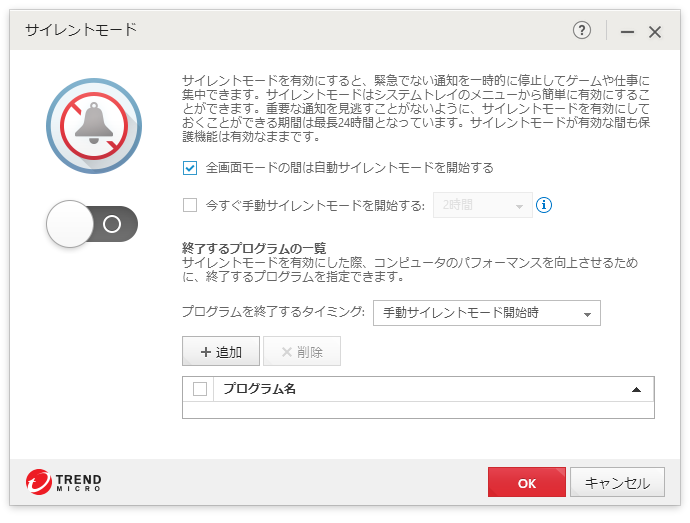Close the サイレントモード dialog window
This screenshot has height=523, width=690.
655,32
